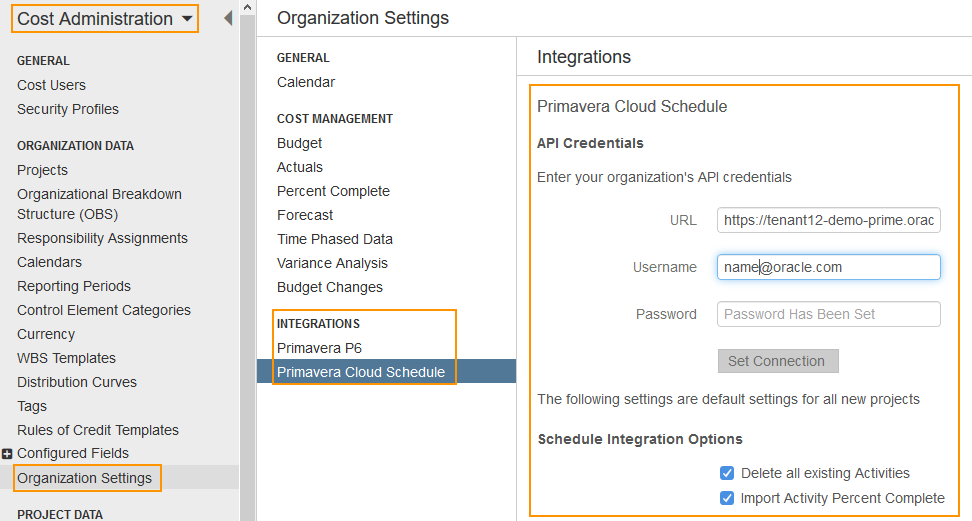The height and width of the screenshot is (521, 972).
Task: Click the sidebar scroll up arrow
Action: coord(247,7)
